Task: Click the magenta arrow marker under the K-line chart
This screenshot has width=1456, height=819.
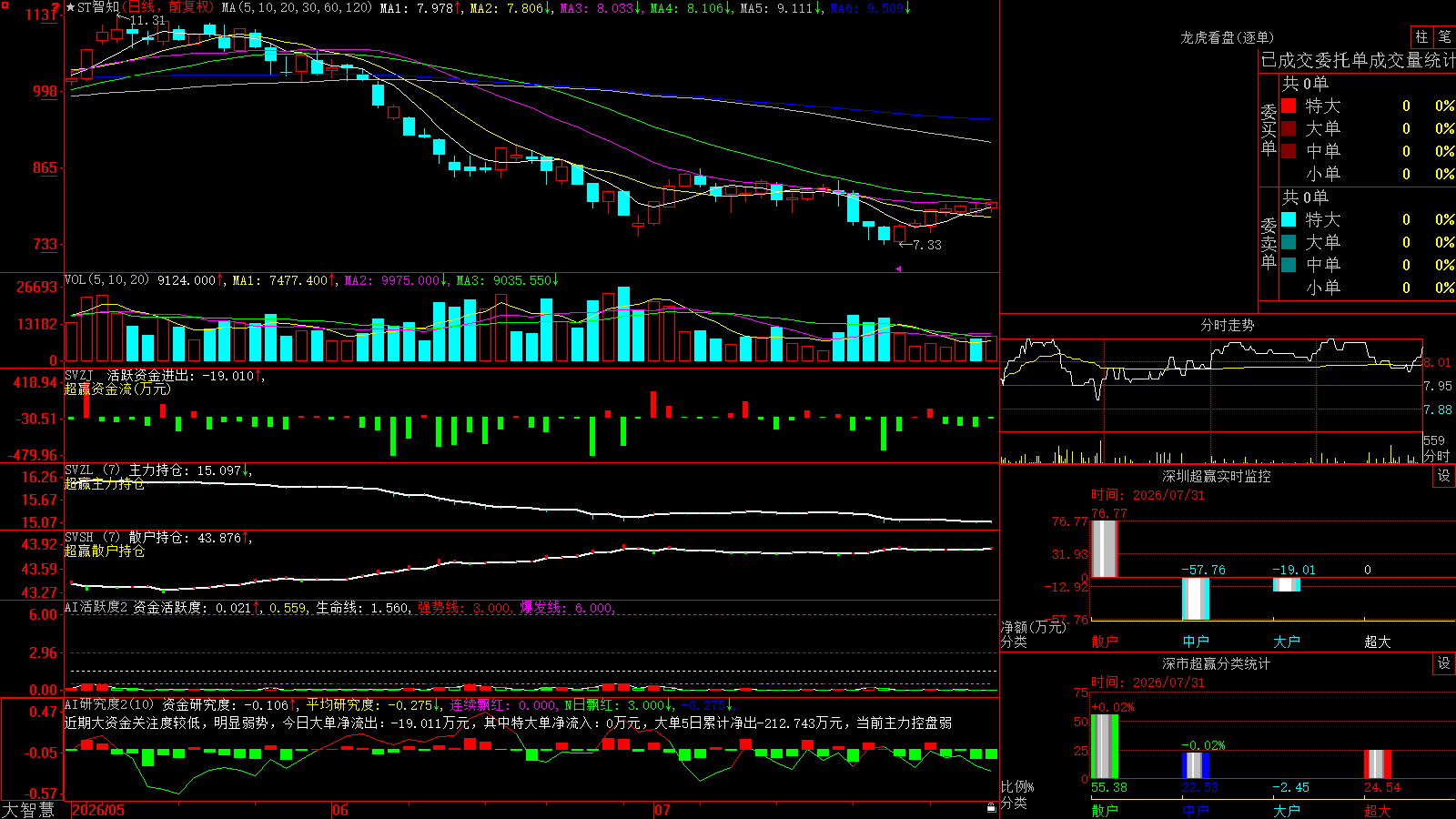Action: pos(898,268)
